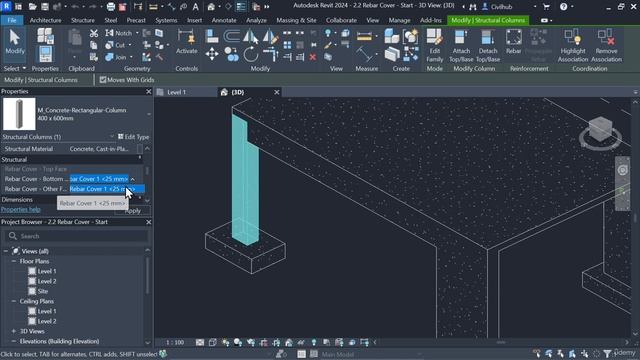The height and width of the screenshot is (360, 640).
Task: Select Trim/Extend to Corner tool
Action: (x=270, y=54)
